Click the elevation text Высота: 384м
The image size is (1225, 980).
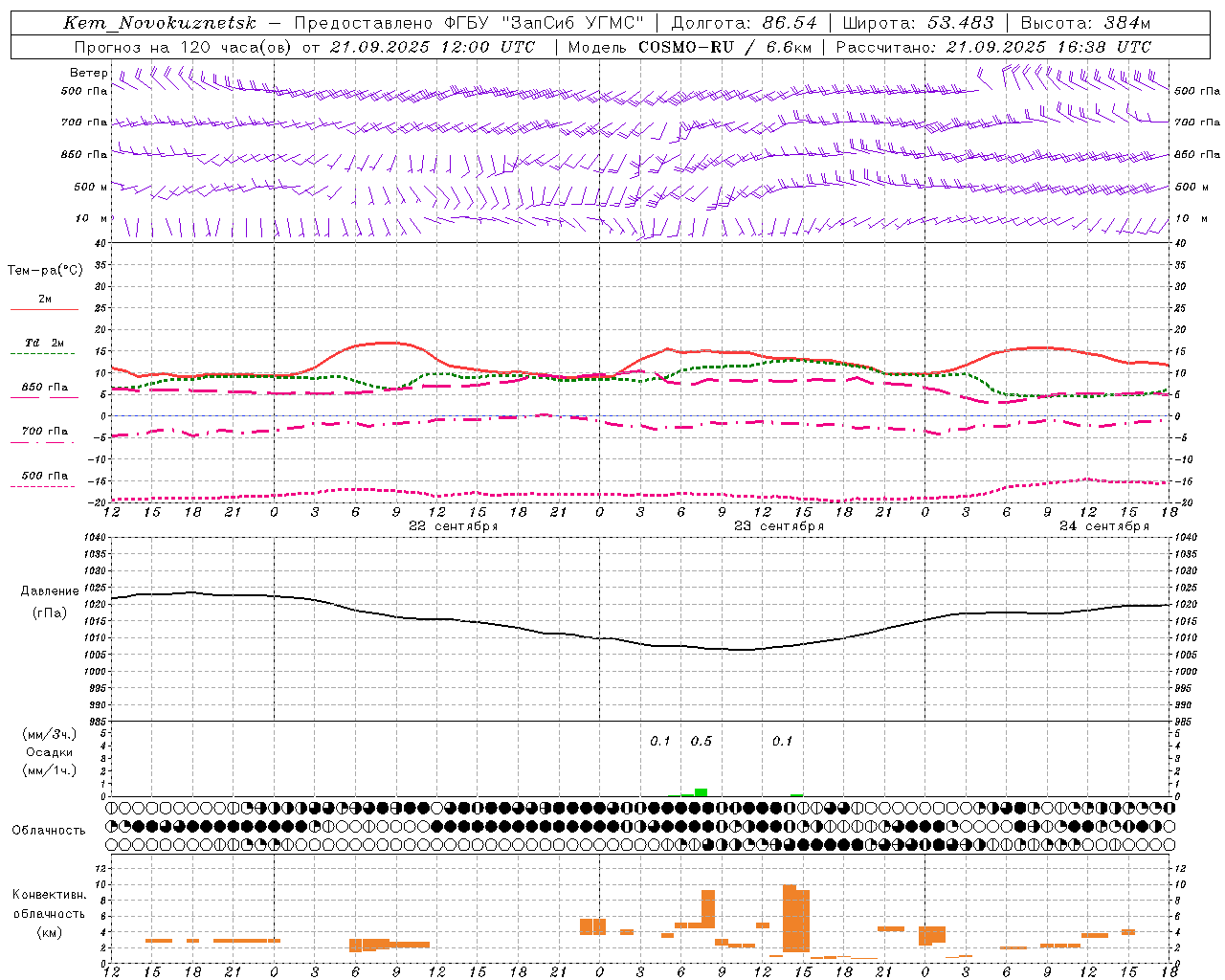pos(1085,23)
